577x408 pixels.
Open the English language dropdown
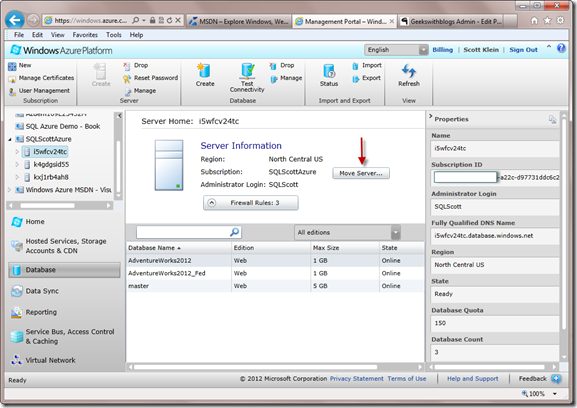click(396, 50)
